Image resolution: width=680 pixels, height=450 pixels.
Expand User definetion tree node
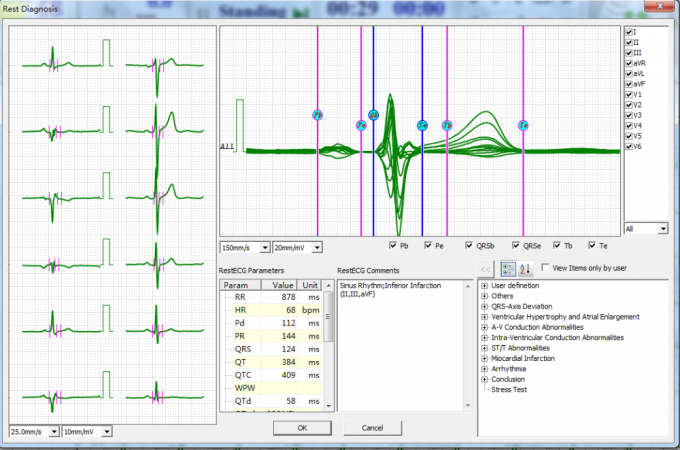click(x=484, y=286)
